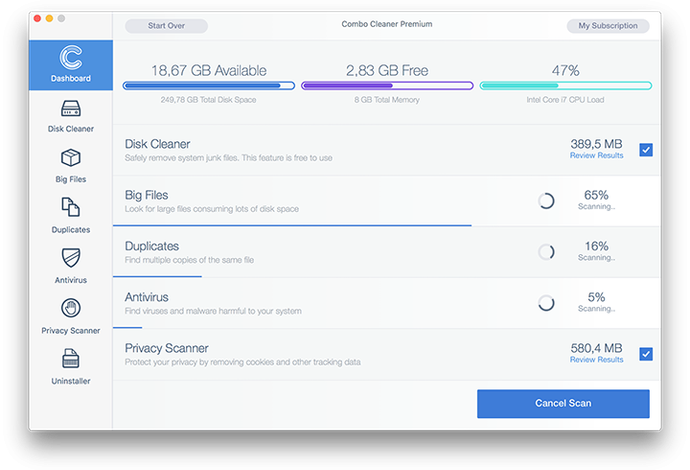
Task: Click the disk space available progress bar
Action: coord(209,86)
